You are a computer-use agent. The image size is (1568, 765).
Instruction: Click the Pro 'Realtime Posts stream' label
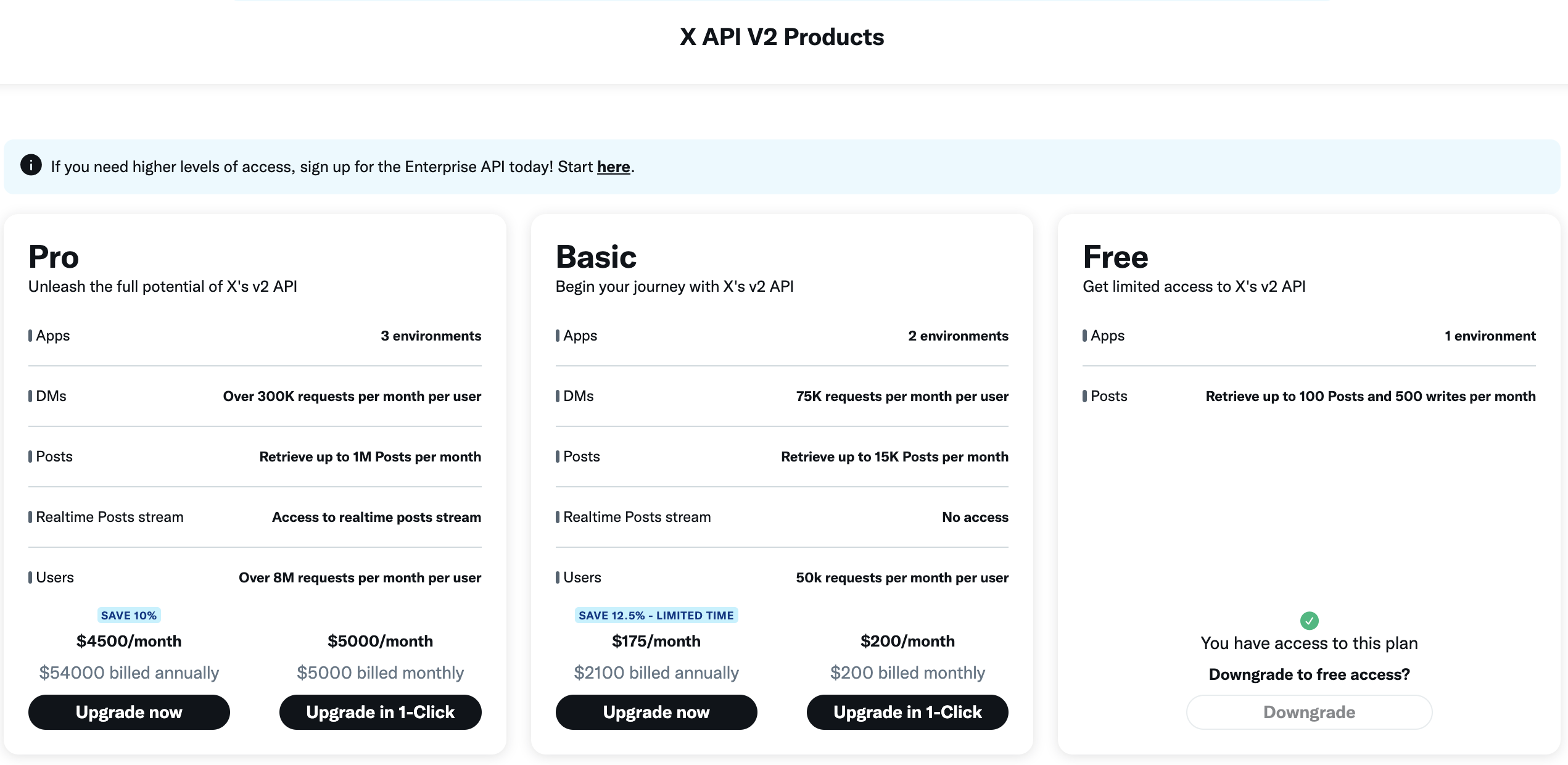coord(110,517)
